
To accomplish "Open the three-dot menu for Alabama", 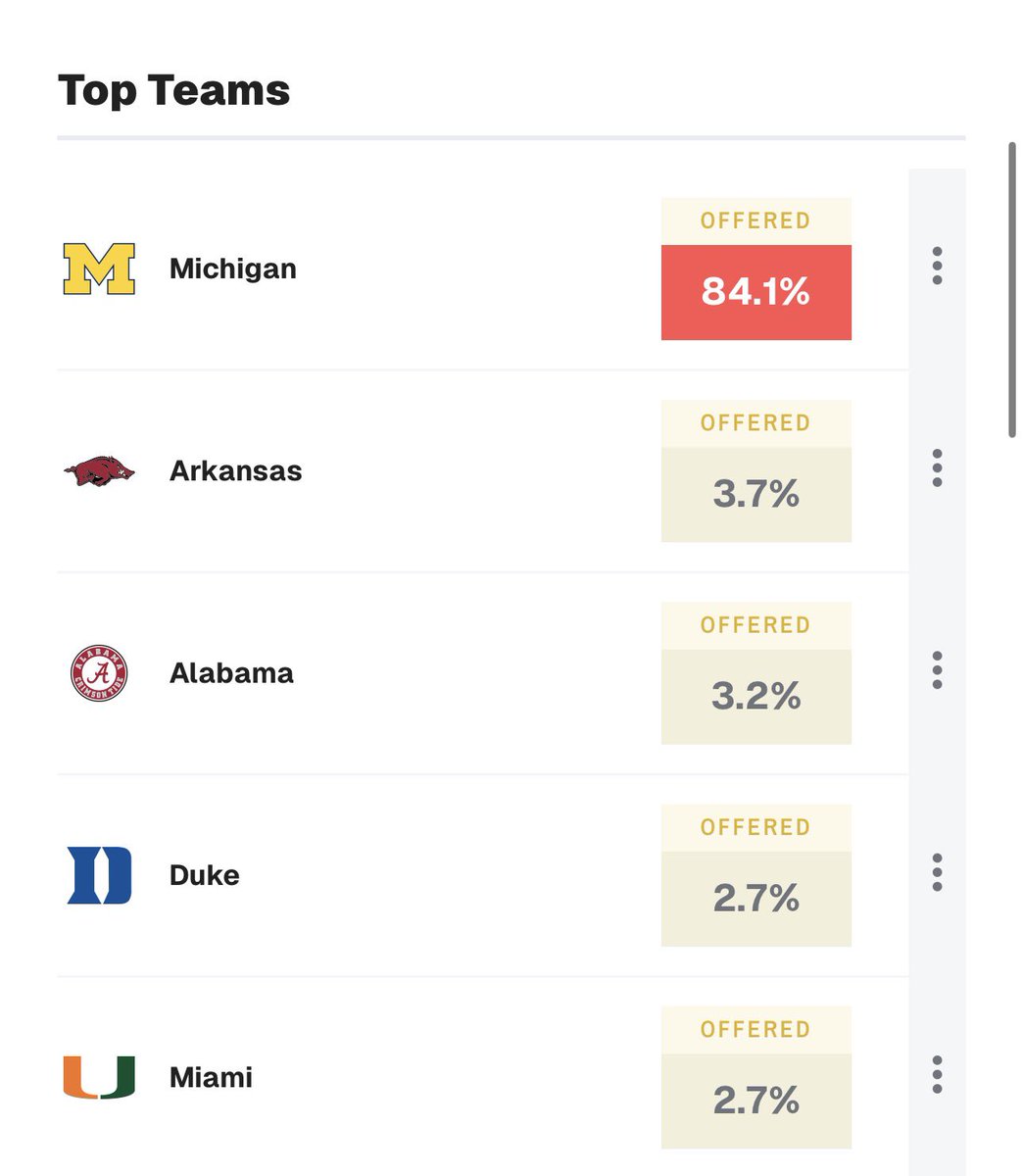I will pyautogui.click(x=938, y=670).
